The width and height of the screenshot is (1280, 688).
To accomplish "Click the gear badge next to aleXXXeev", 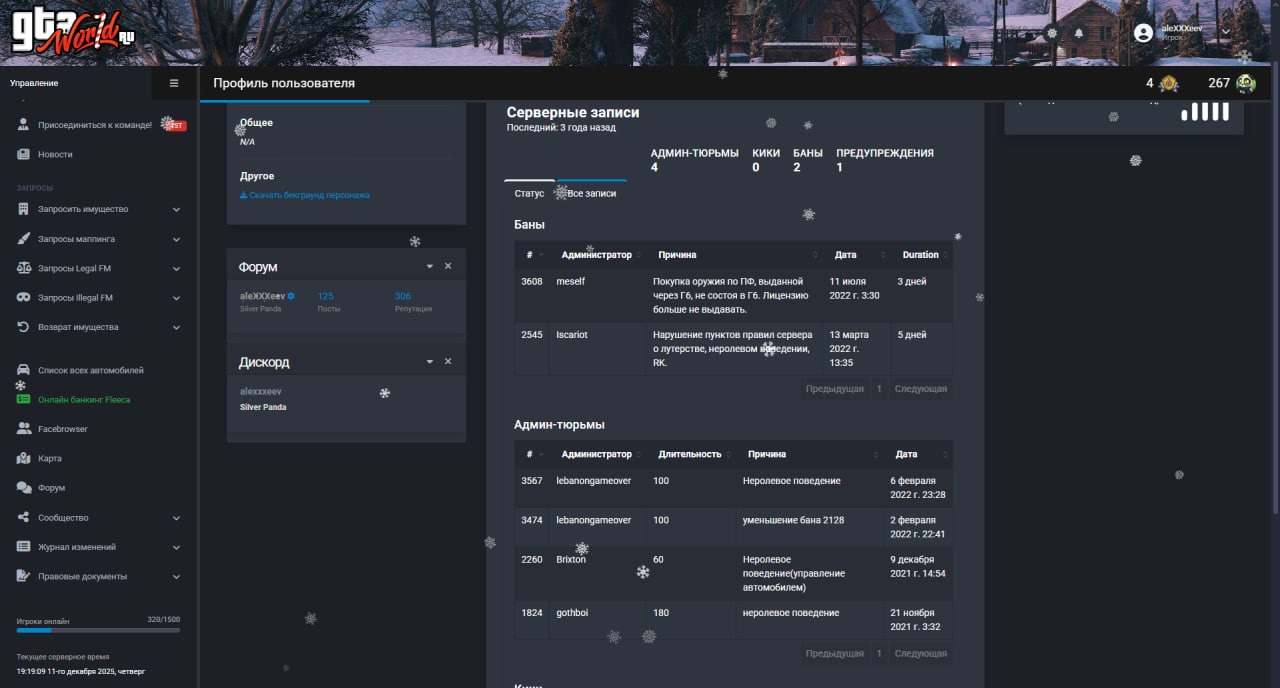I will coord(291,296).
